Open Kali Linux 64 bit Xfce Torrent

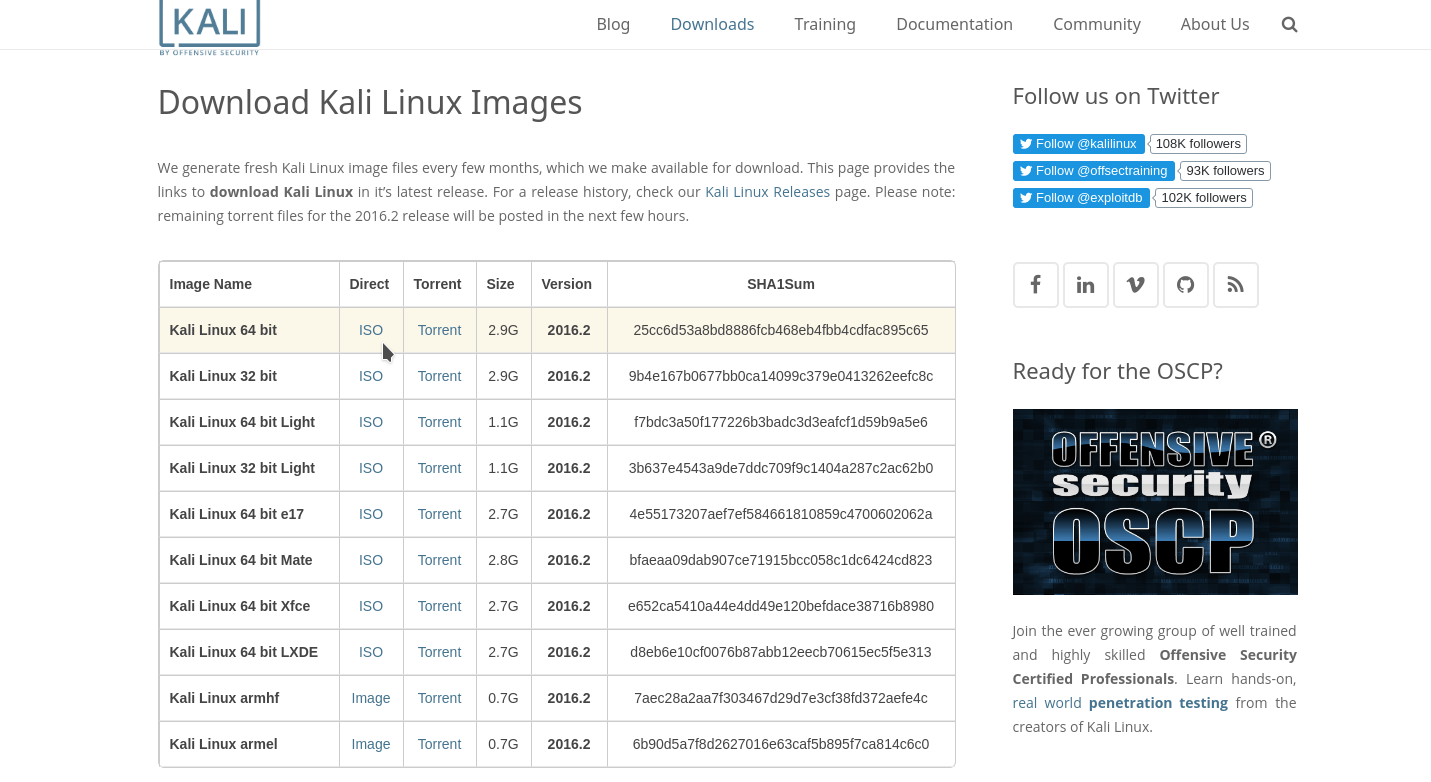[x=439, y=606]
